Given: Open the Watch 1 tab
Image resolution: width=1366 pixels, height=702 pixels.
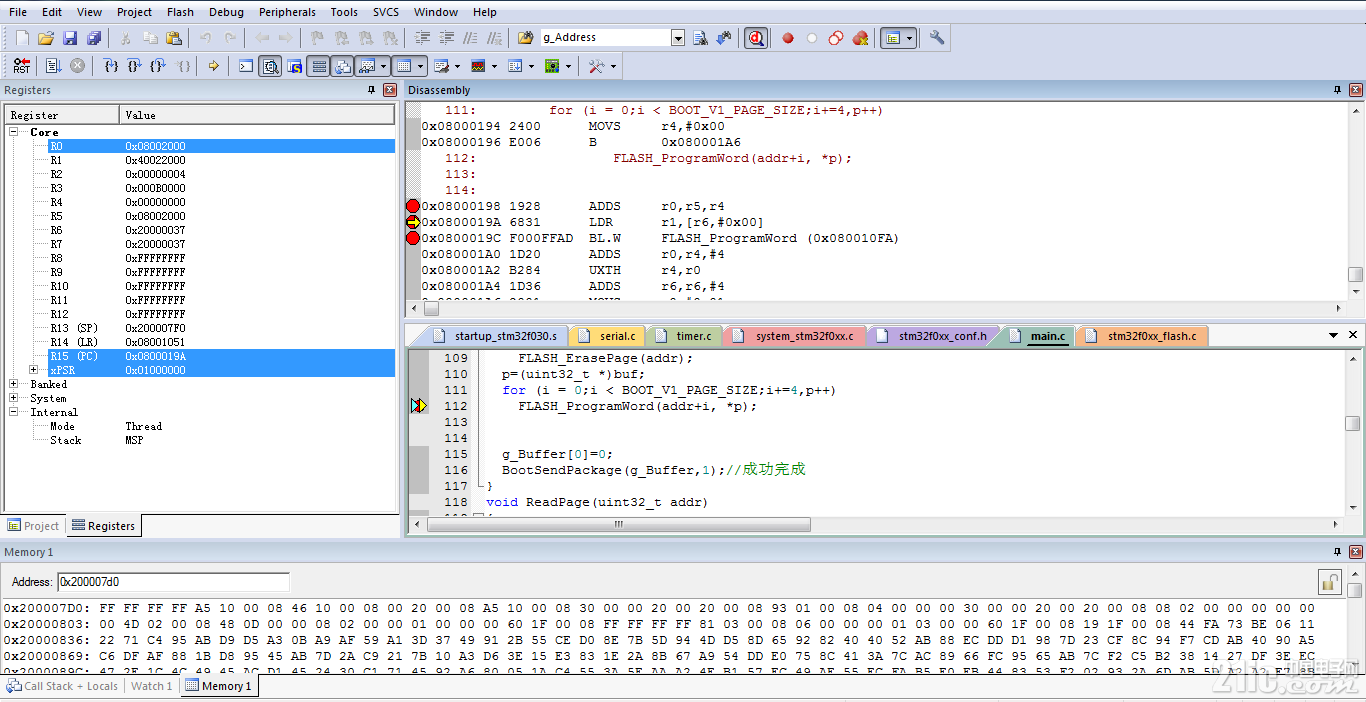Looking at the screenshot, I should tap(152, 686).
